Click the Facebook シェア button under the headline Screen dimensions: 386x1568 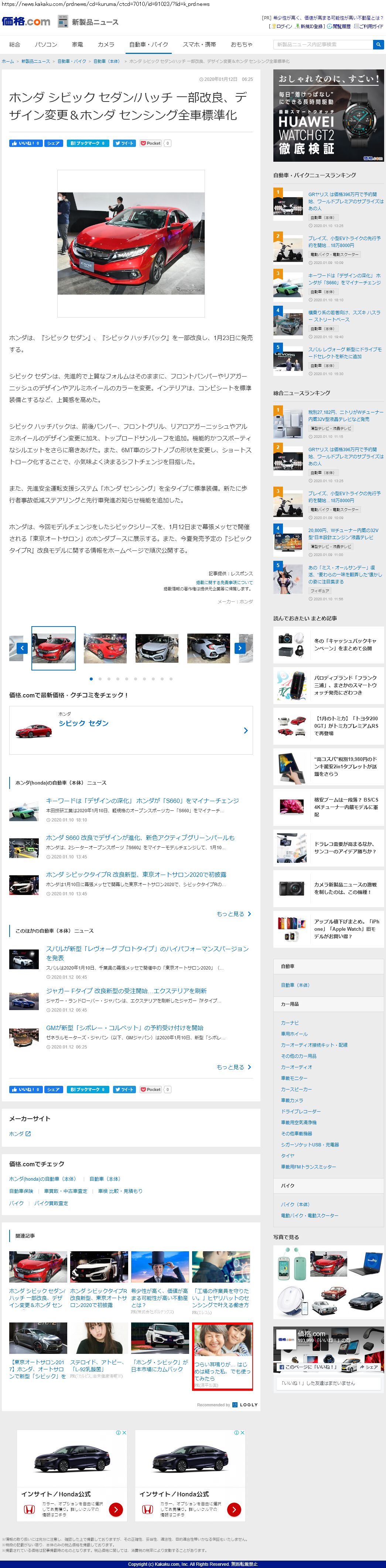pyautogui.click(x=54, y=143)
